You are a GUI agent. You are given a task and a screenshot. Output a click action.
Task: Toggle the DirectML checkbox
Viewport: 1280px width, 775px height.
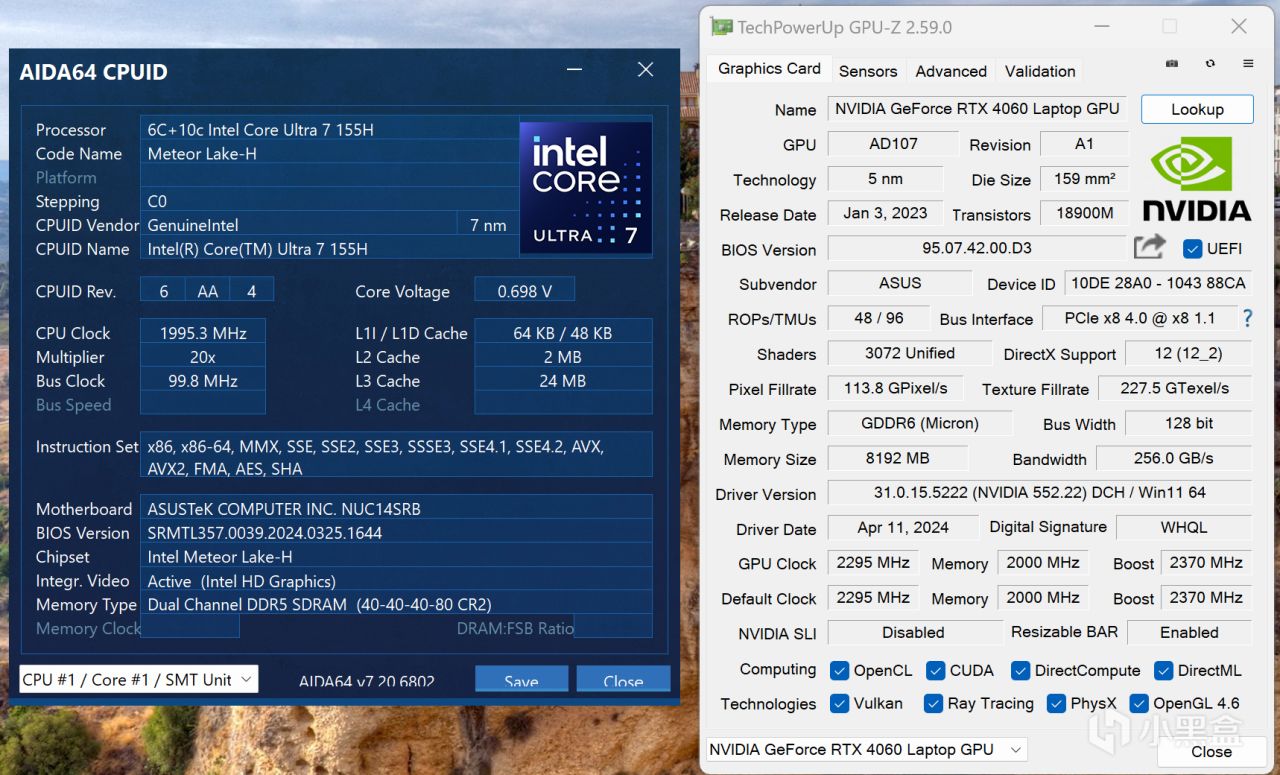(x=1163, y=670)
